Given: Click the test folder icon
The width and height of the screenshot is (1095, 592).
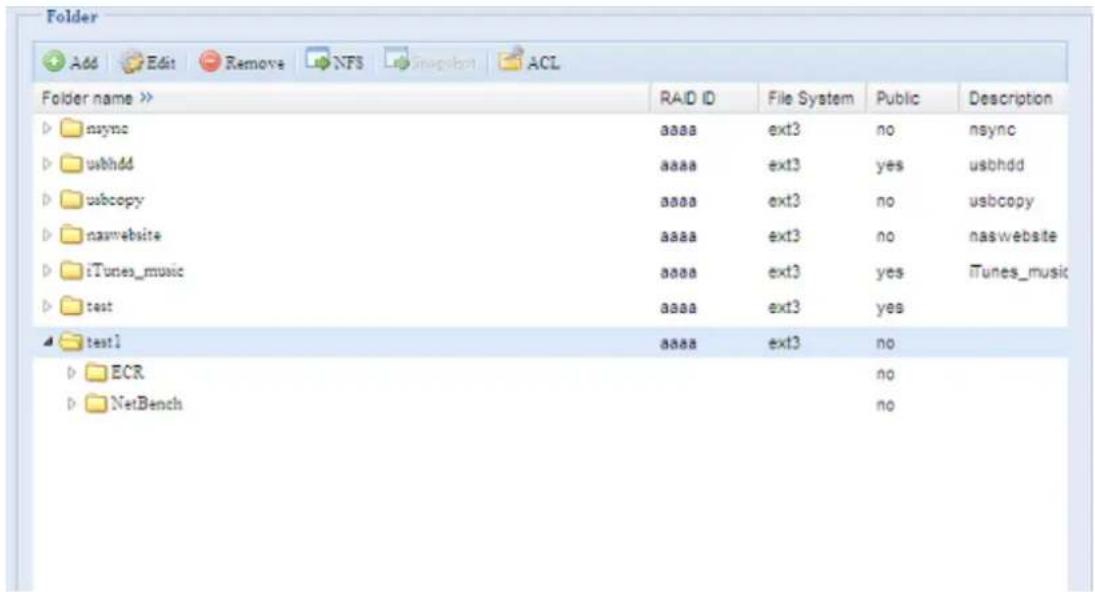Looking at the screenshot, I should 71,306.
